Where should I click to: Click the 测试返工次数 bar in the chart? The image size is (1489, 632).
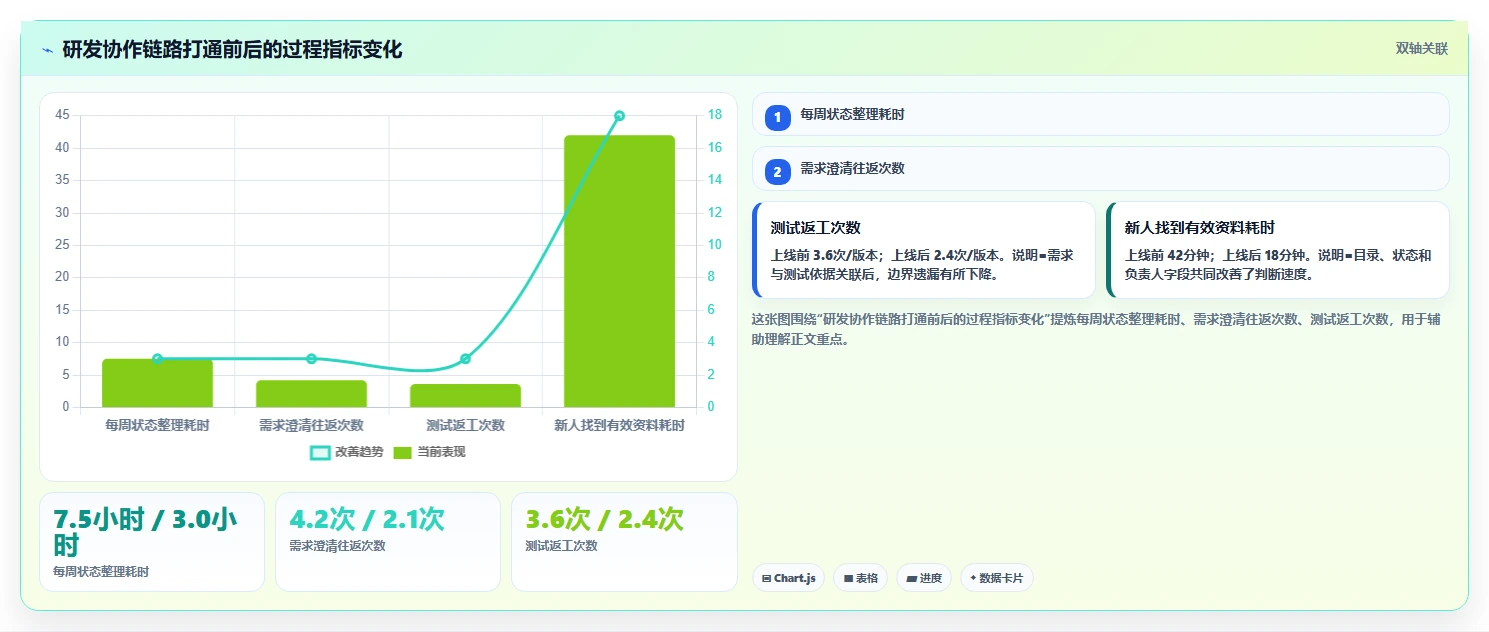click(465, 396)
